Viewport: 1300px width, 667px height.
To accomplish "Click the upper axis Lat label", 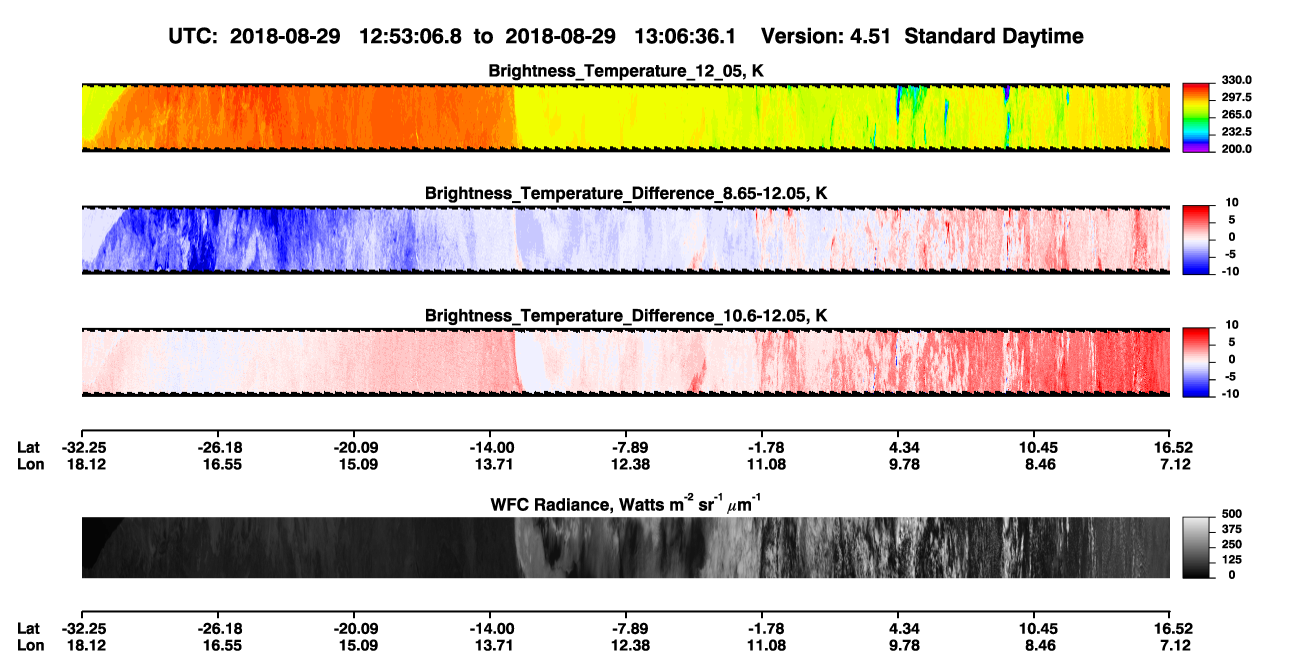I will coord(28,447).
